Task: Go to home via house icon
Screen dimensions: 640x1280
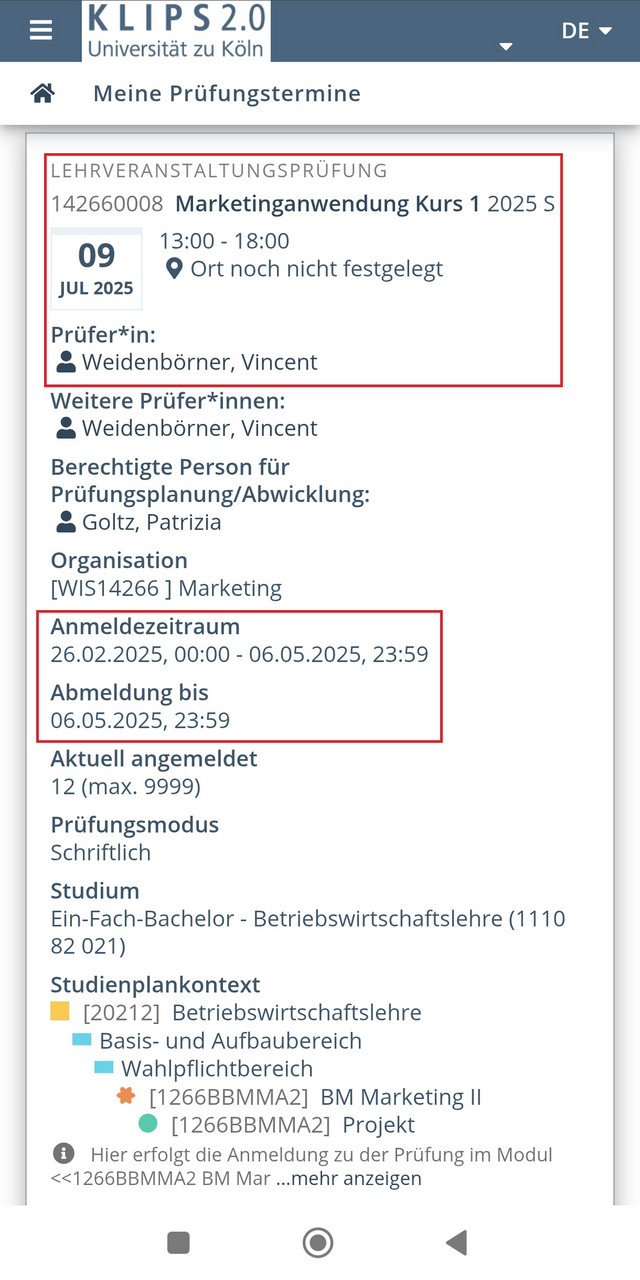Action: pyautogui.click(x=42, y=93)
